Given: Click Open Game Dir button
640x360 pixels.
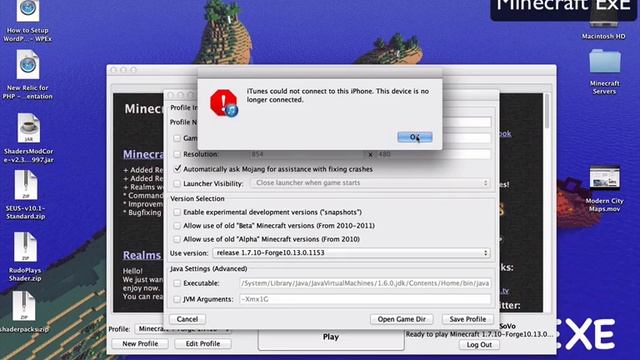Looking at the screenshot, I should tap(402, 319).
